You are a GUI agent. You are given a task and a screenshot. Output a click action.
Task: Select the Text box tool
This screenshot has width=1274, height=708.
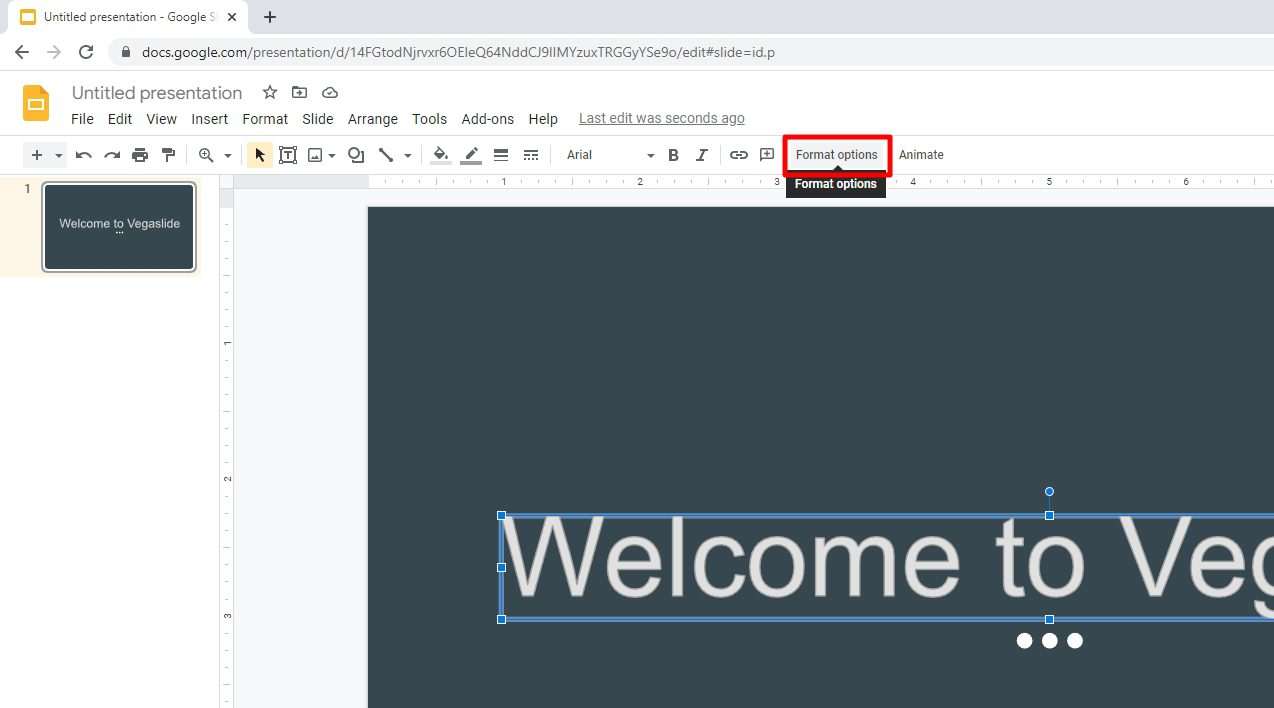pos(288,155)
